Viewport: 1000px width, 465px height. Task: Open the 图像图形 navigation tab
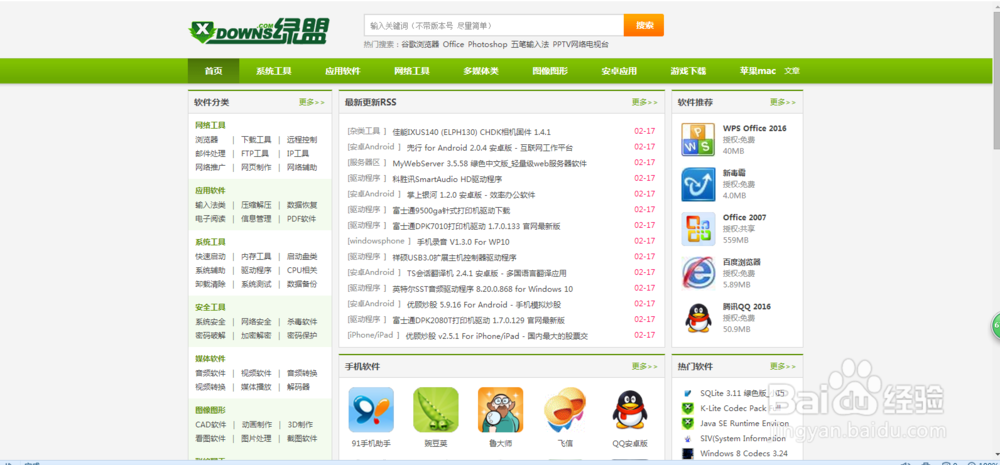point(550,71)
